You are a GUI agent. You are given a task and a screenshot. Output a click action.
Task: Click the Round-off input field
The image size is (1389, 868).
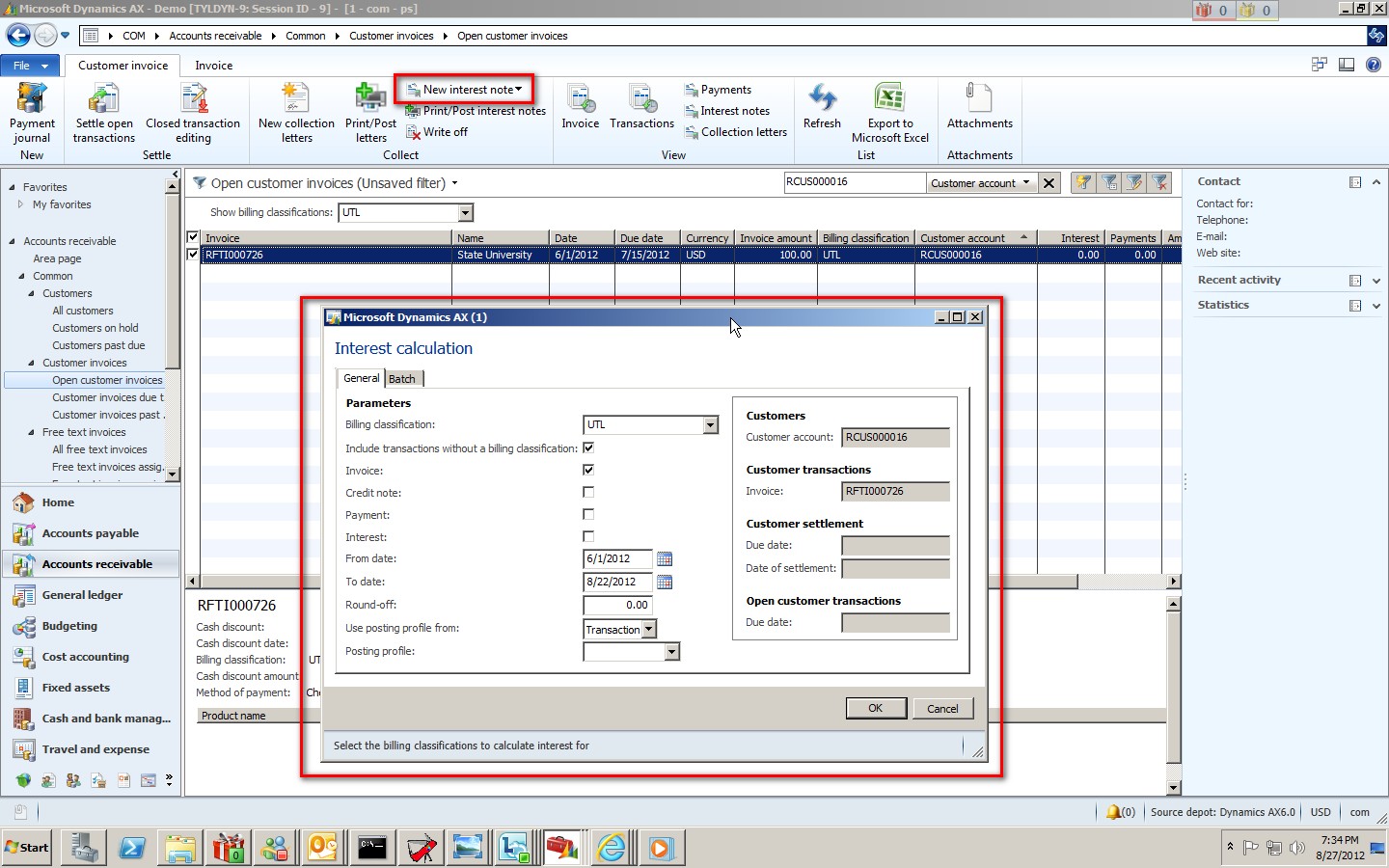point(617,606)
